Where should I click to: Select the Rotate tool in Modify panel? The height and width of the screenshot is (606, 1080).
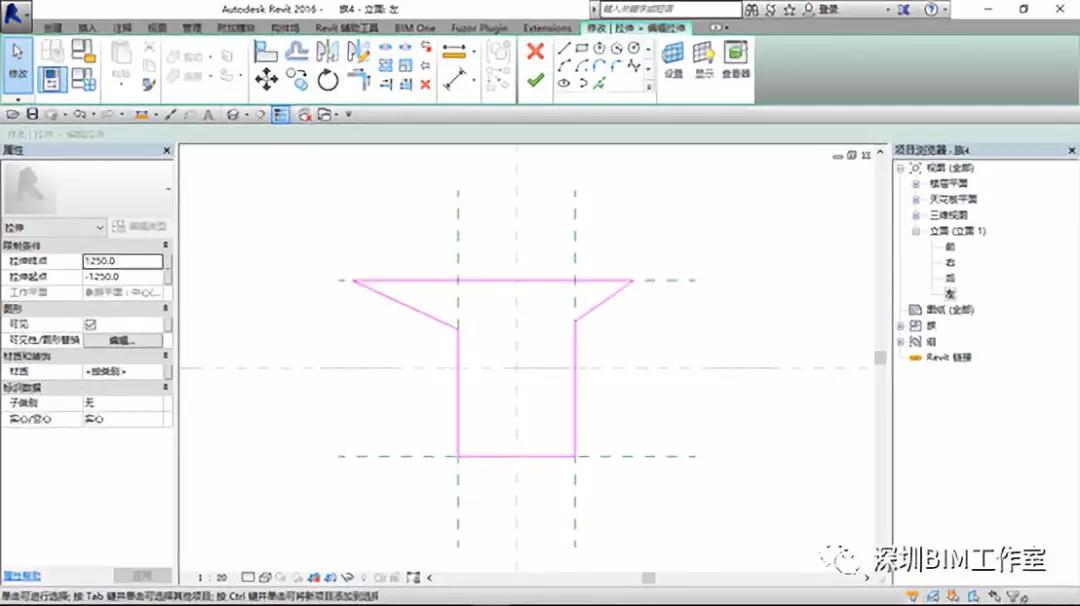328,80
